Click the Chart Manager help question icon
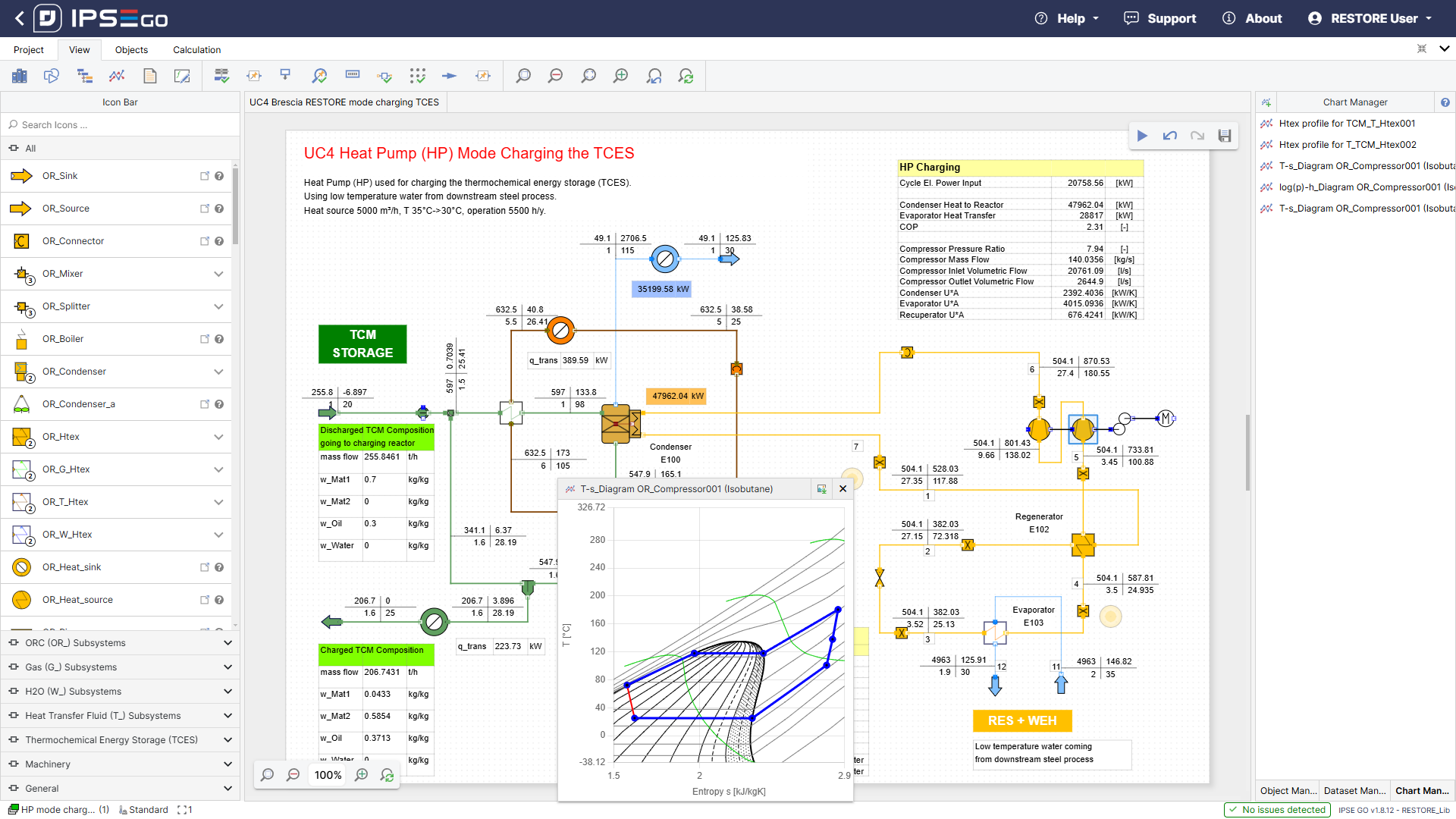 coord(1445,102)
